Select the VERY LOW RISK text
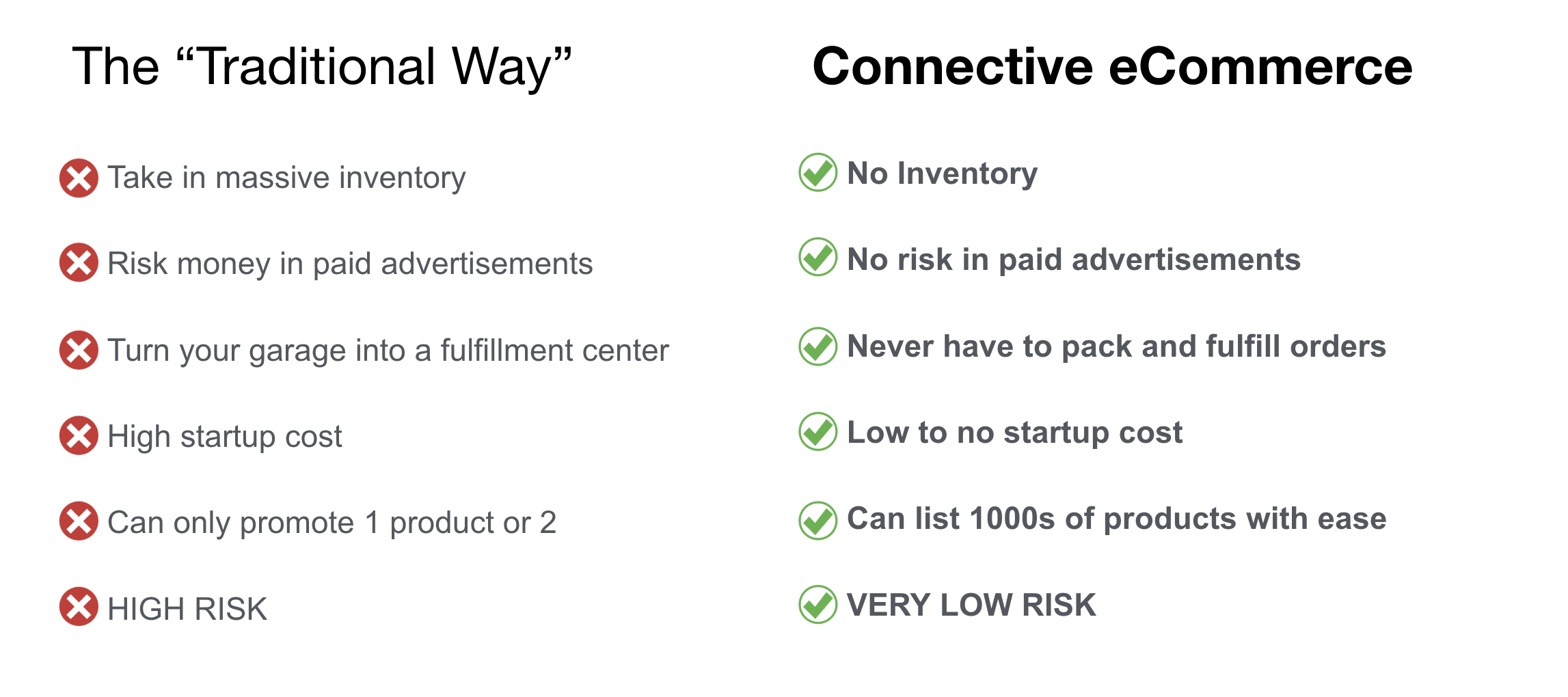Viewport: 1568px width, 697px height. pos(971,605)
